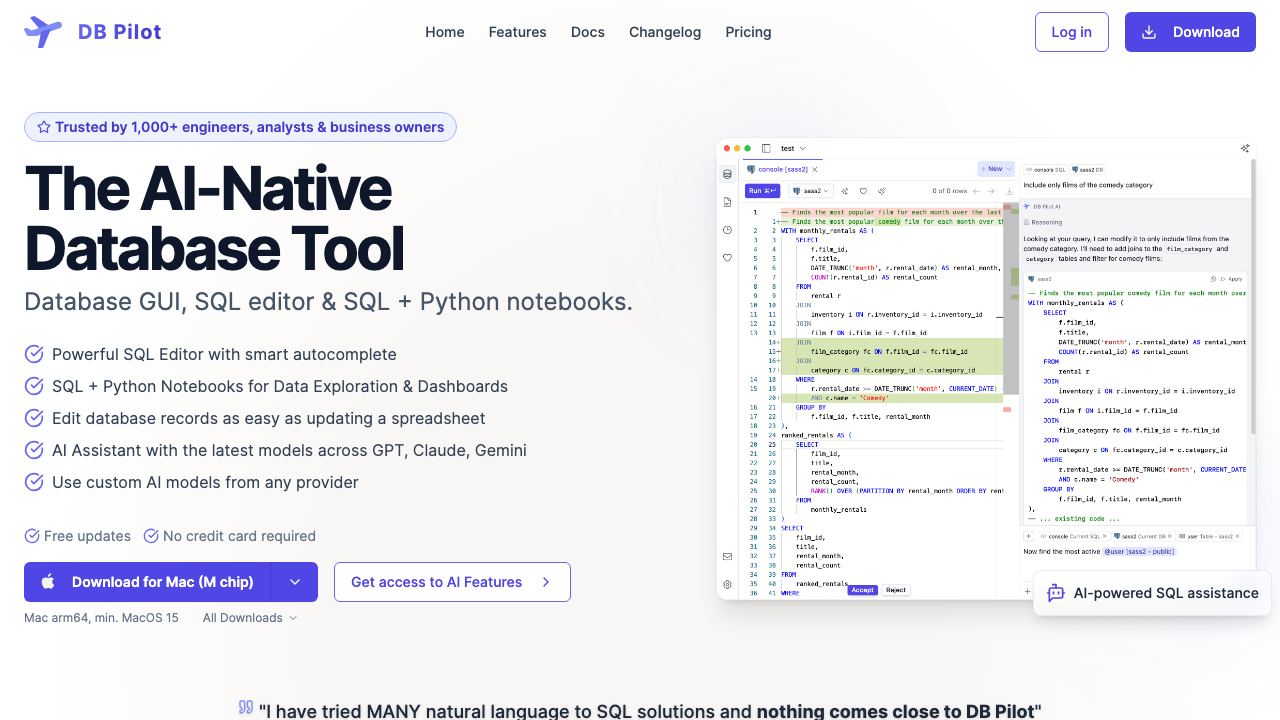This screenshot has height=720, width=1280.
Task: Click the export results download icon
Action: (1009, 191)
